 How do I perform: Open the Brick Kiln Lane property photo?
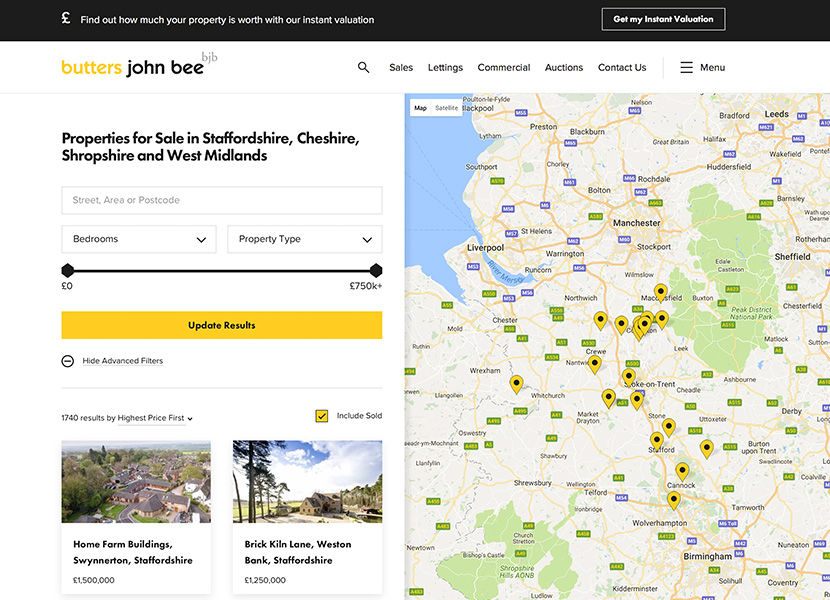pos(308,481)
